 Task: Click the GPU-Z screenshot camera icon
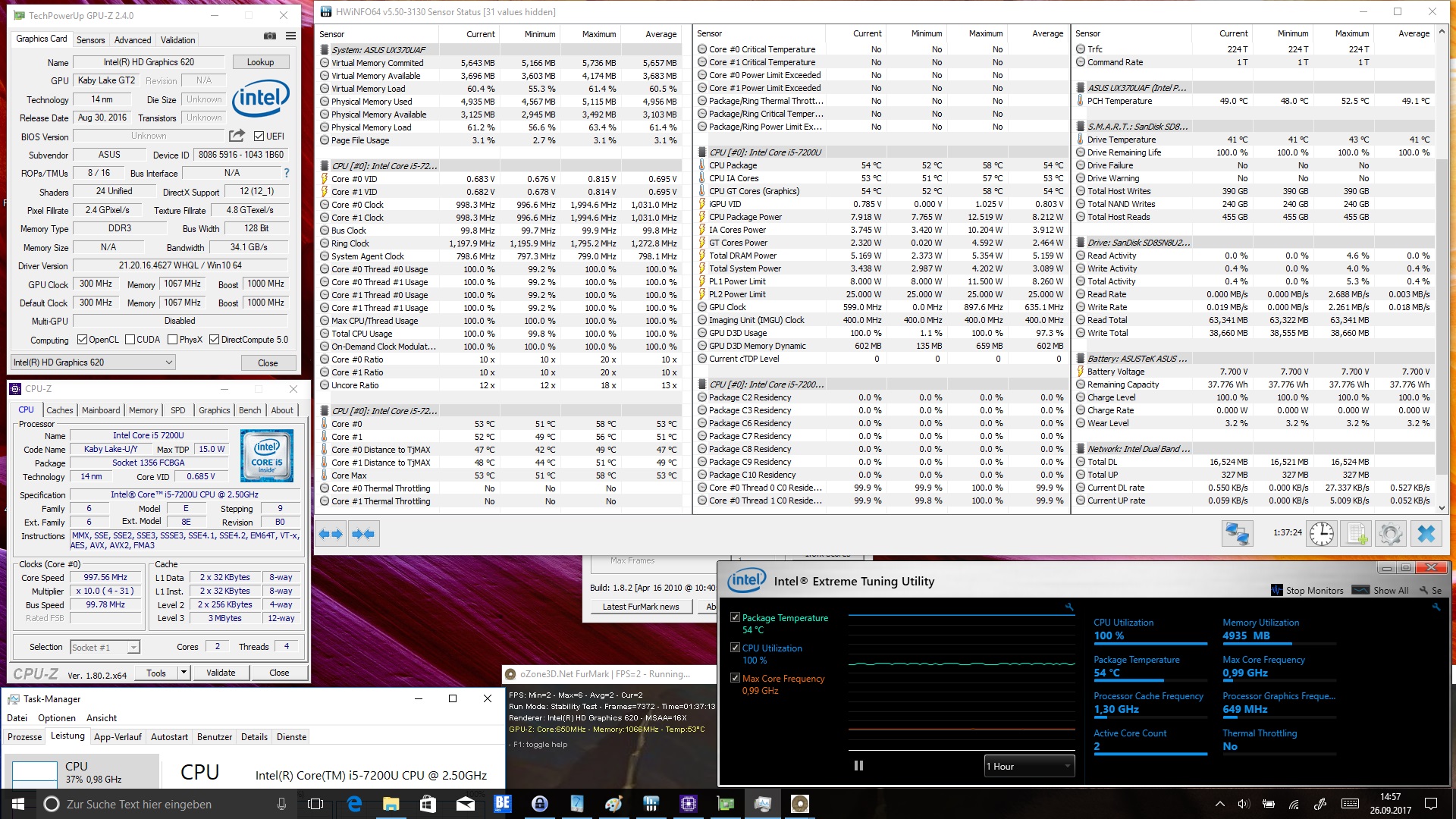(x=269, y=36)
